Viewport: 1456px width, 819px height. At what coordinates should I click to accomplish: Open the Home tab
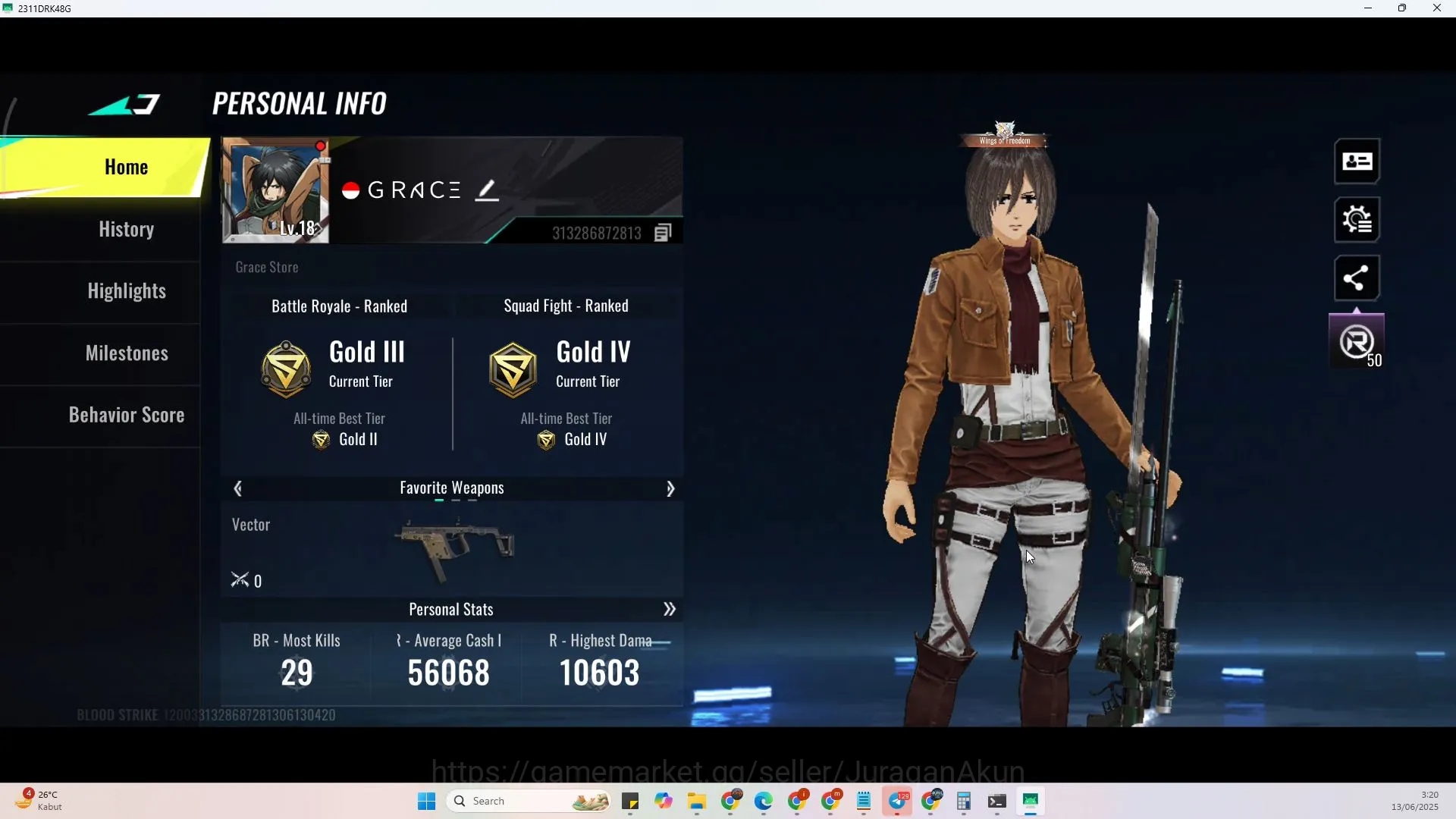click(x=105, y=168)
